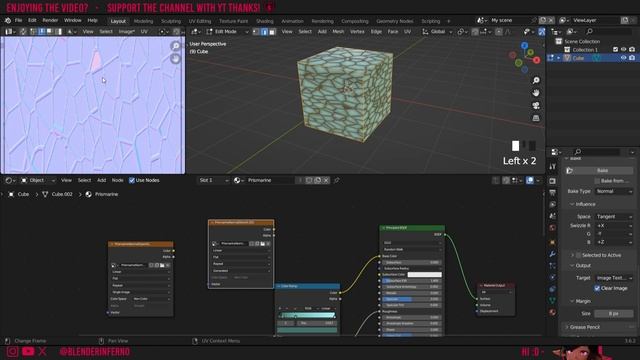Image resolution: width=640 pixels, height=360 pixels.
Task: Toggle Collection 1 exclude checkbox in outliner
Action: coord(616,49)
